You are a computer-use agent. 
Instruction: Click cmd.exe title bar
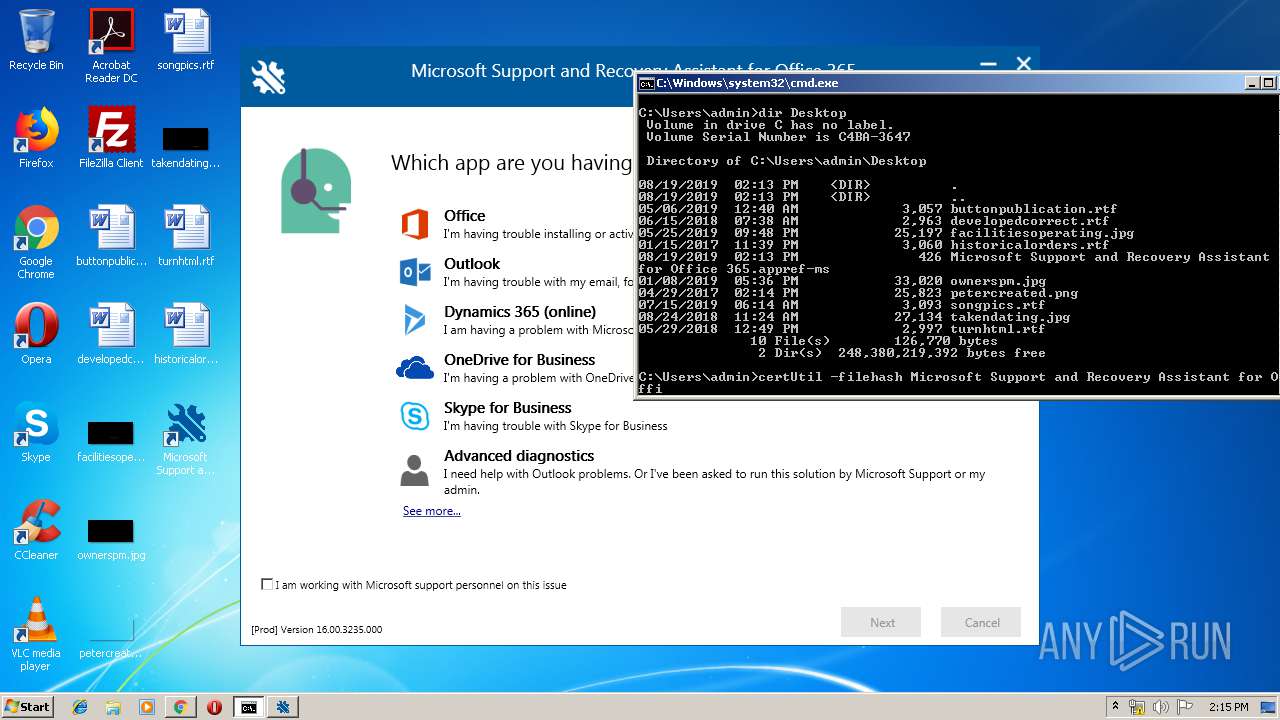(x=940, y=83)
